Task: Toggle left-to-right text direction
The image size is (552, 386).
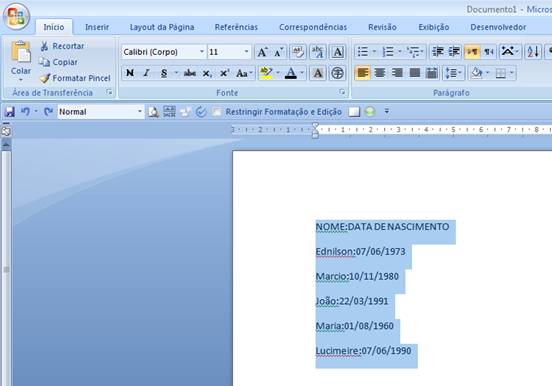Action: 472,52
